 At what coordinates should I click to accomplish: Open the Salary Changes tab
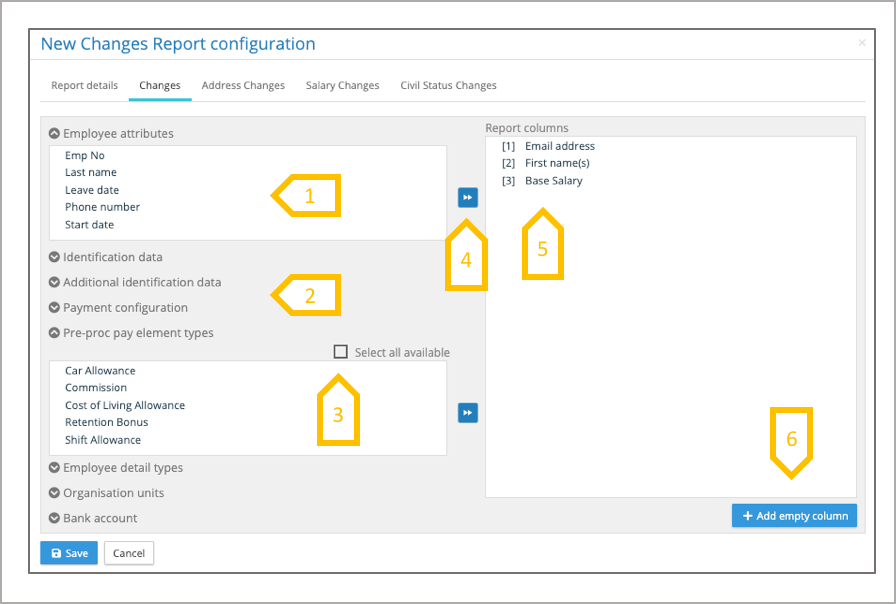click(342, 86)
